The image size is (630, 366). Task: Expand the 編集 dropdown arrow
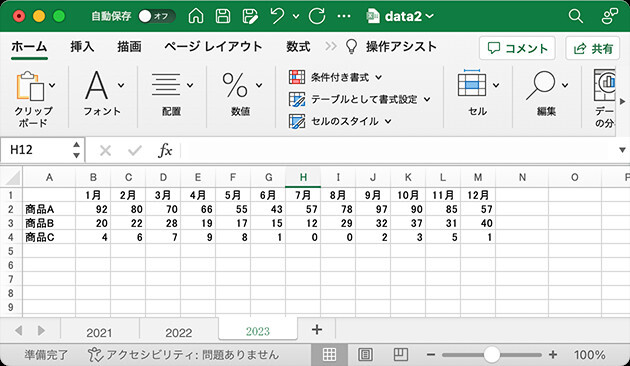tap(565, 85)
